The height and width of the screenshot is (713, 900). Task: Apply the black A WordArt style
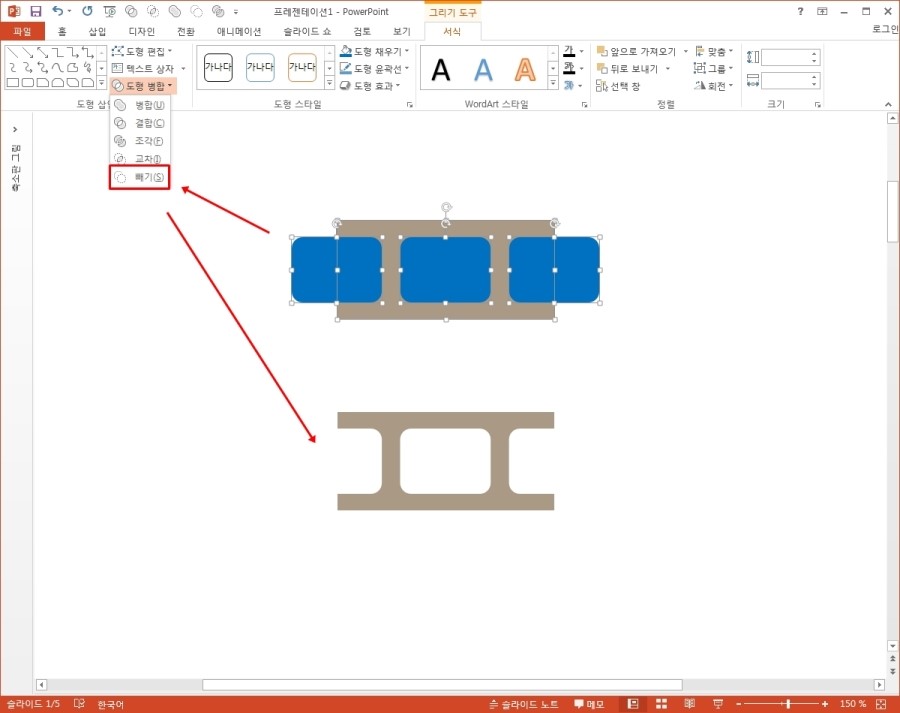(441, 69)
